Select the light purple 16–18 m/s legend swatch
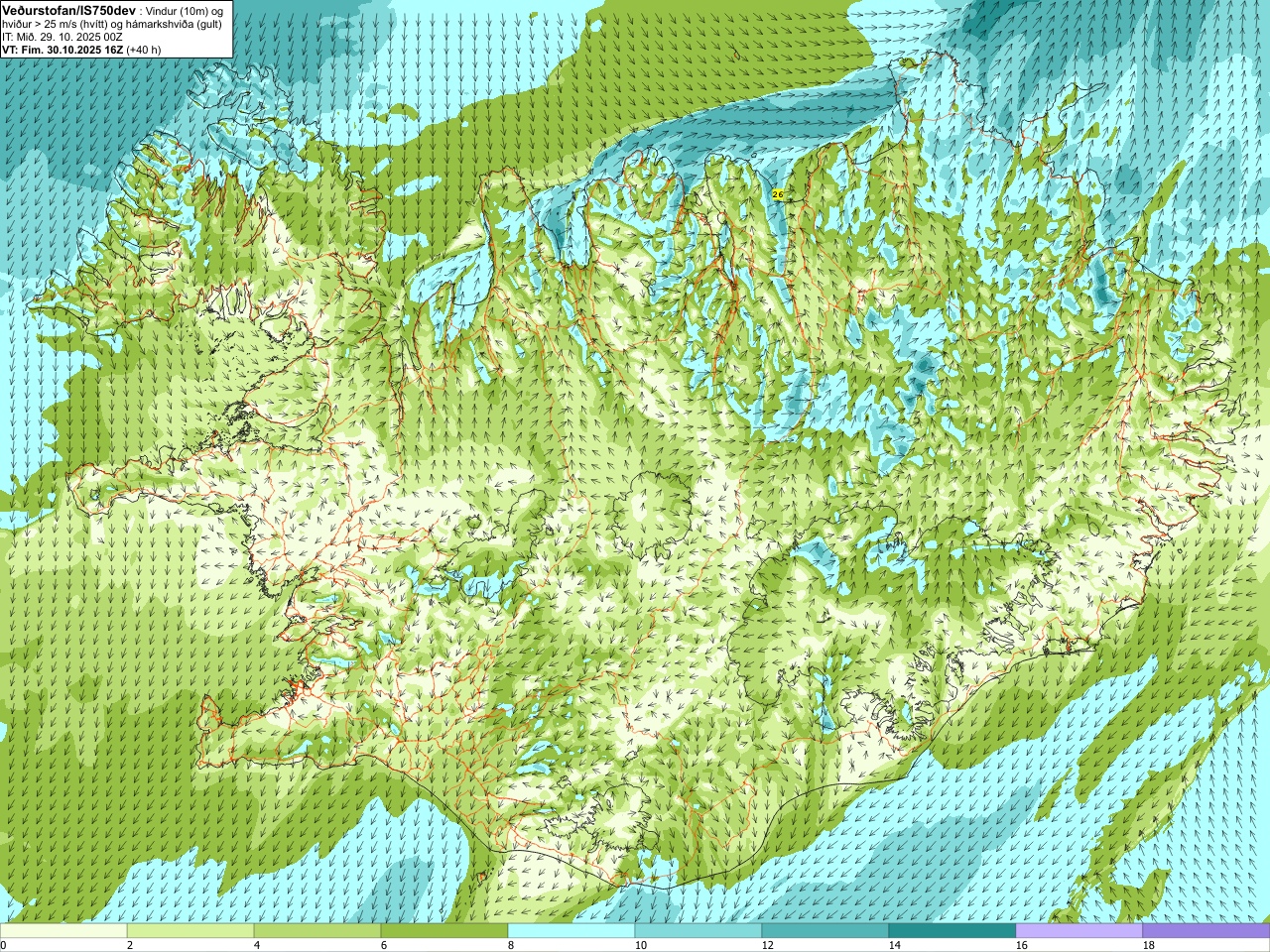 tap(1079, 931)
